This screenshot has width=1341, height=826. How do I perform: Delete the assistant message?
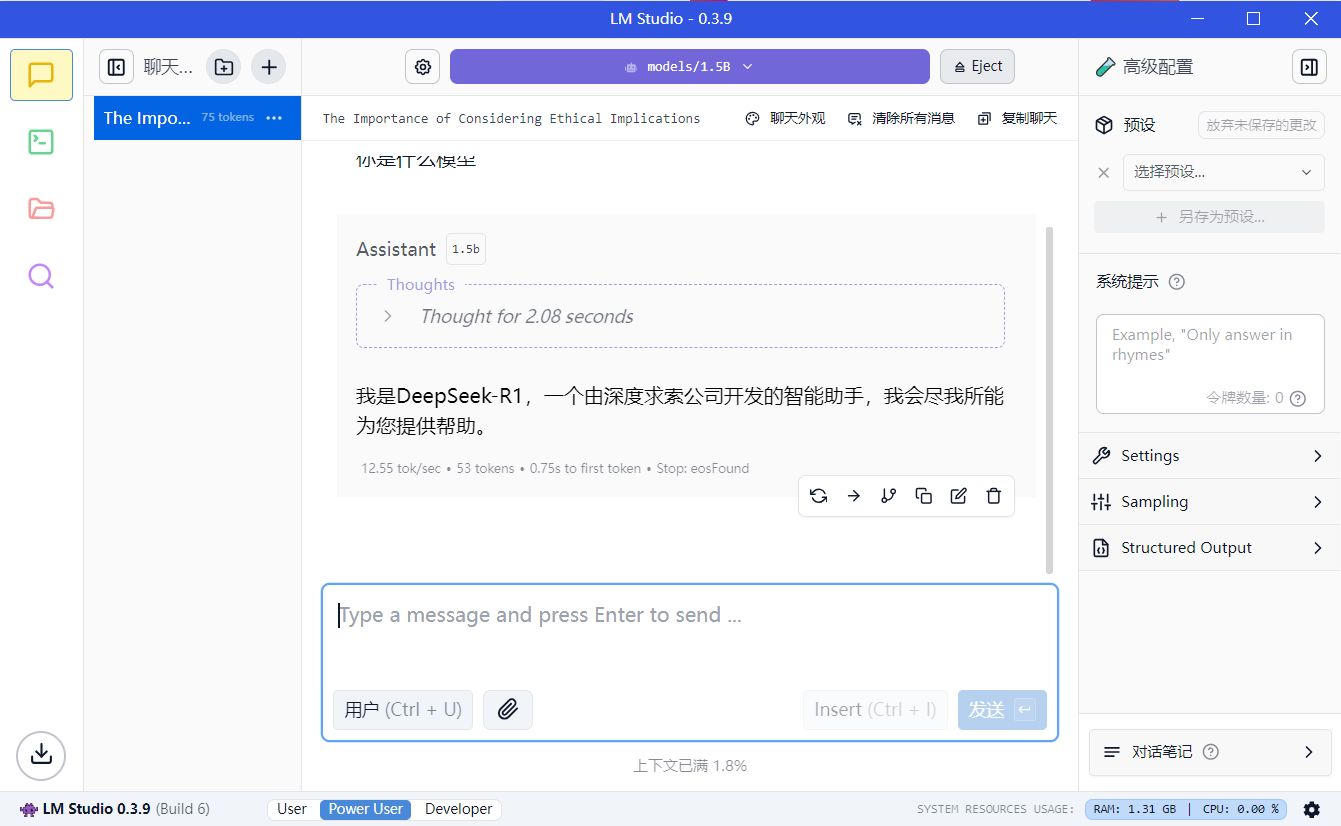(x=993, y=496)
